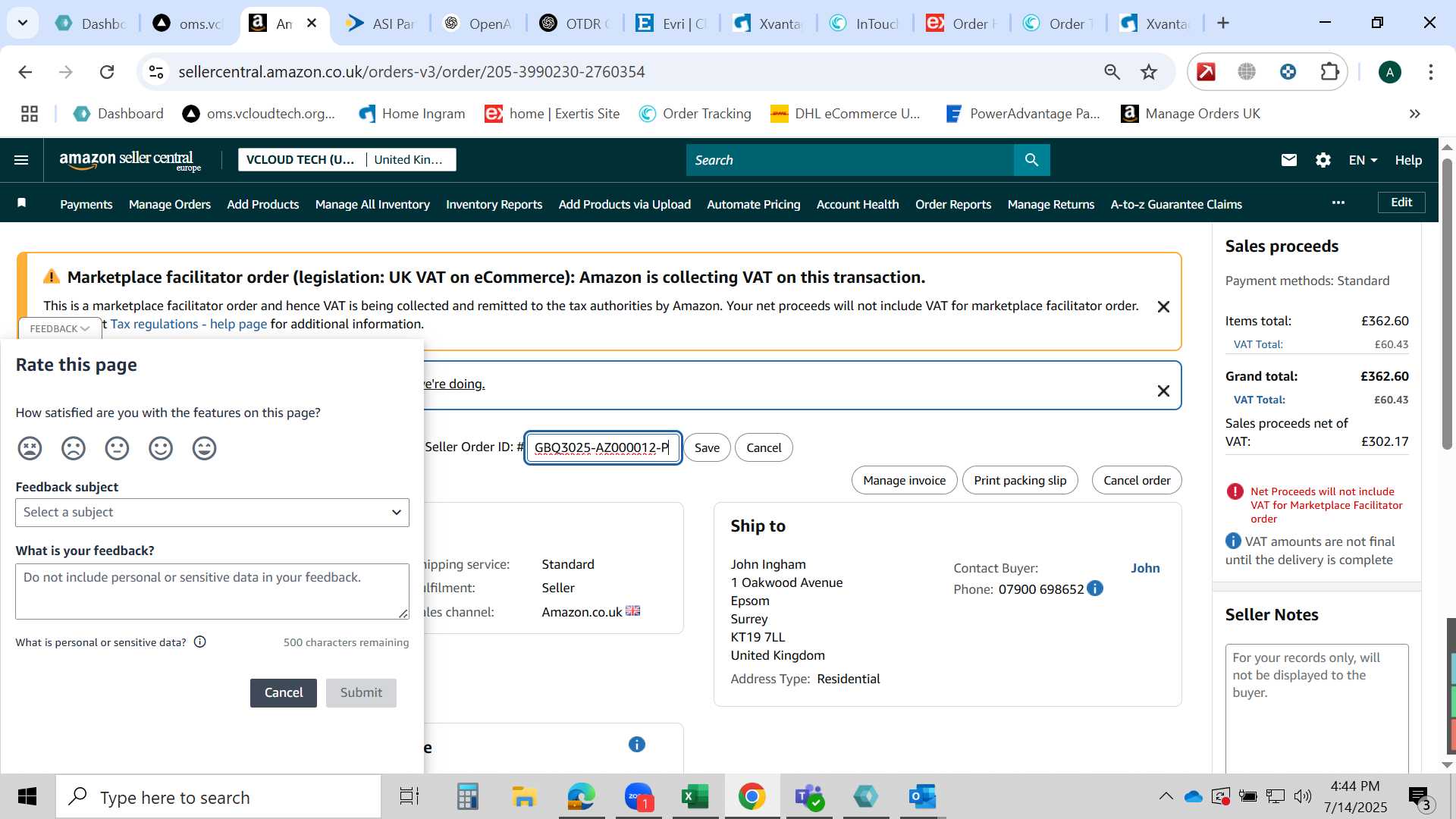Viewport: 1456px width, 819px height.
Task: Open the seller messages envelope icon
Action: (1289, 160)
